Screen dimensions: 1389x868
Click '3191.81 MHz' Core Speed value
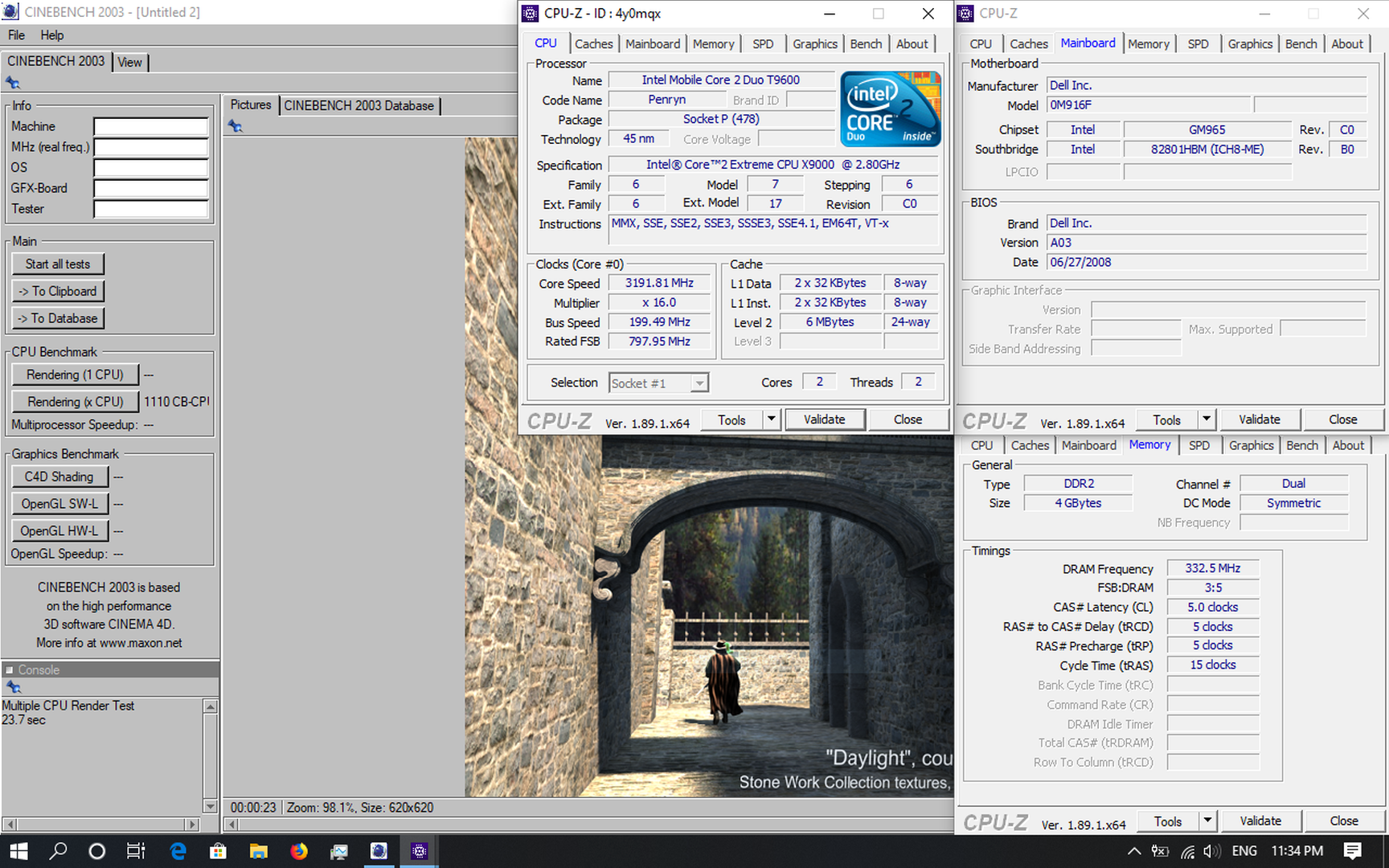click(x=659, y=283)
